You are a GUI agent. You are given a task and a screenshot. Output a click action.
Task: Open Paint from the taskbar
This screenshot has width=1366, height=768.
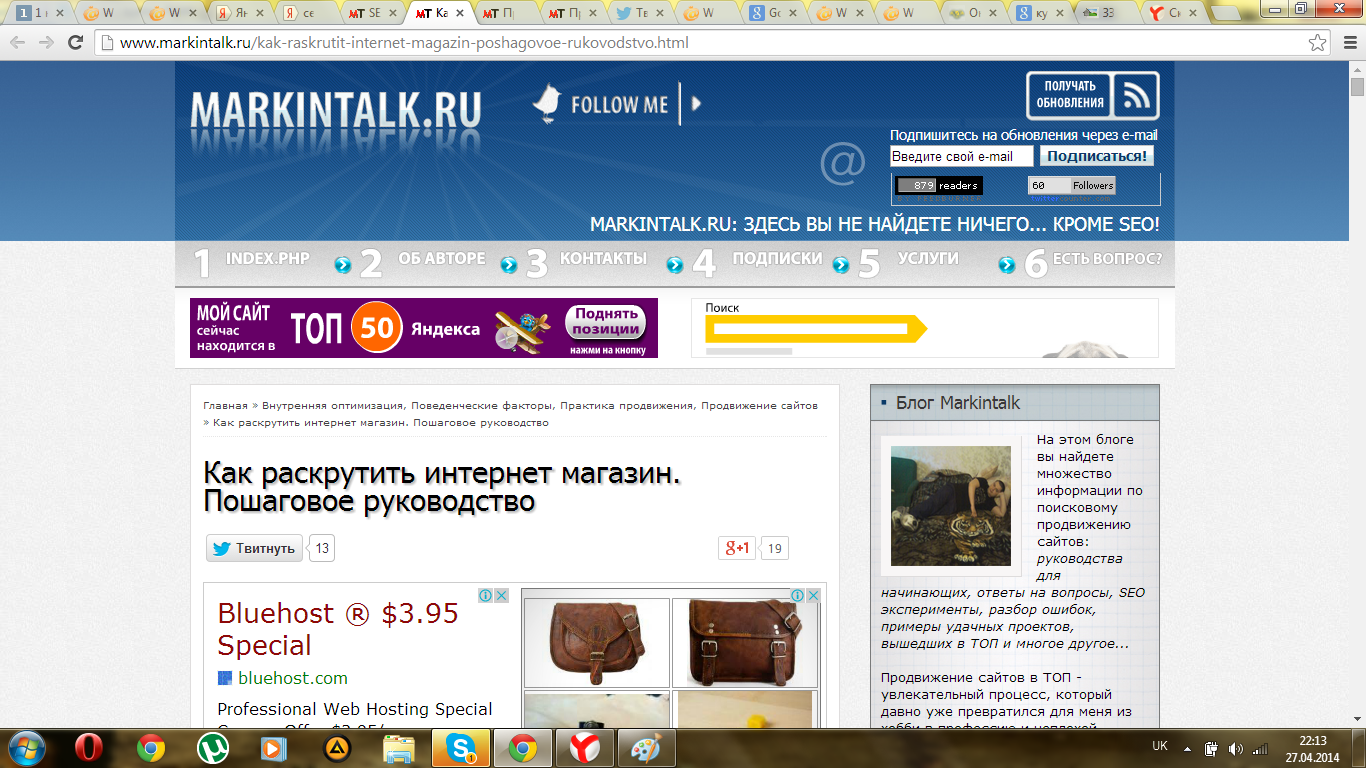pyautogui.click(x=647, y=748)
